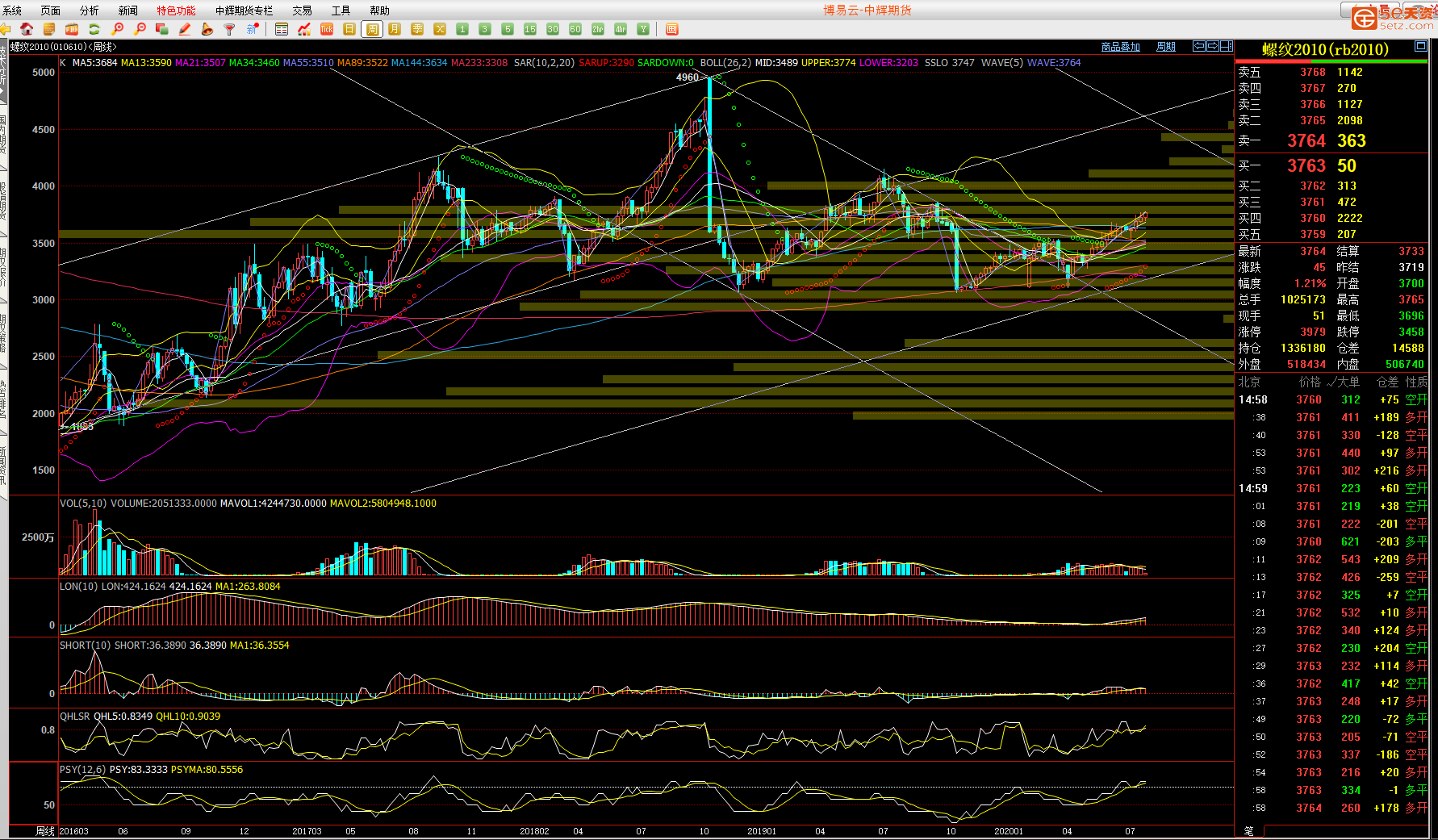Switch to daily (日) K-line period
The width and height of the screenshot is (1438, 840).
pyautogui.click(x=349, y=29)
